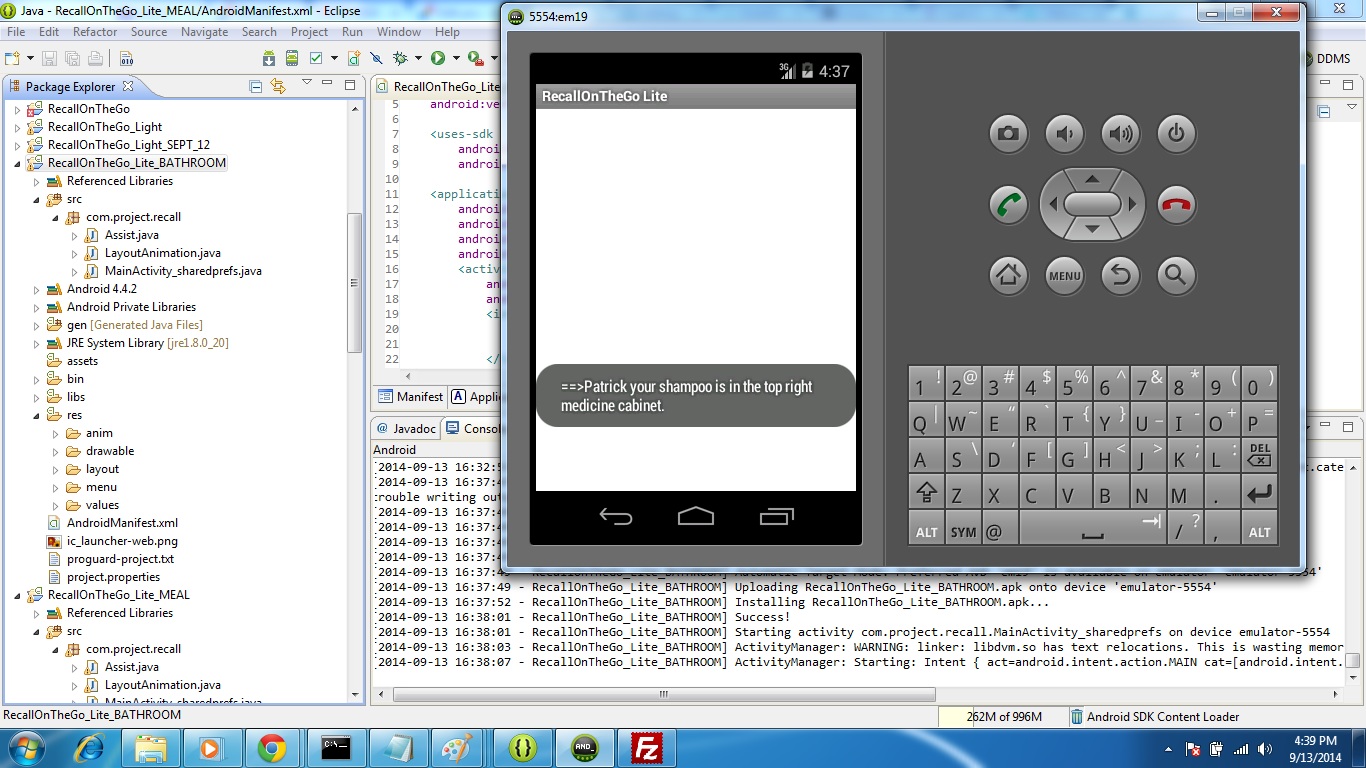Click the emulator hardware Home button

click(1008, 275)
